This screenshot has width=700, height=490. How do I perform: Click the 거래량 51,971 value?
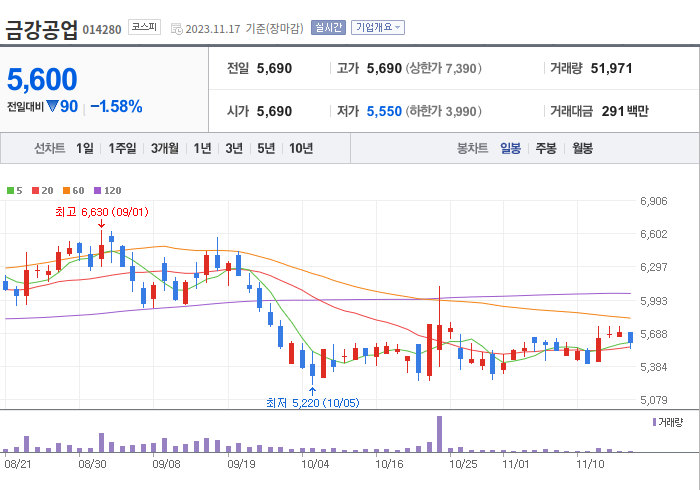(x=611, y=68)
